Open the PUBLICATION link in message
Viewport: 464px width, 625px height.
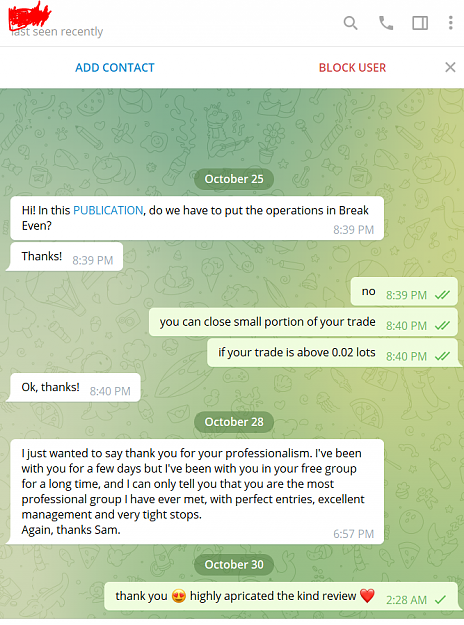(108, 210)
